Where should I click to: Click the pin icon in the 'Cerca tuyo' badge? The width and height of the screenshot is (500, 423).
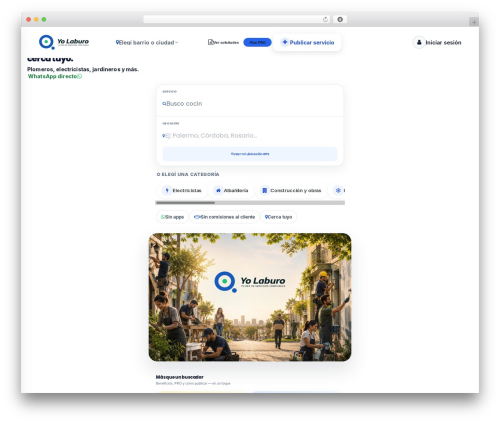click(x=266, y=217)
